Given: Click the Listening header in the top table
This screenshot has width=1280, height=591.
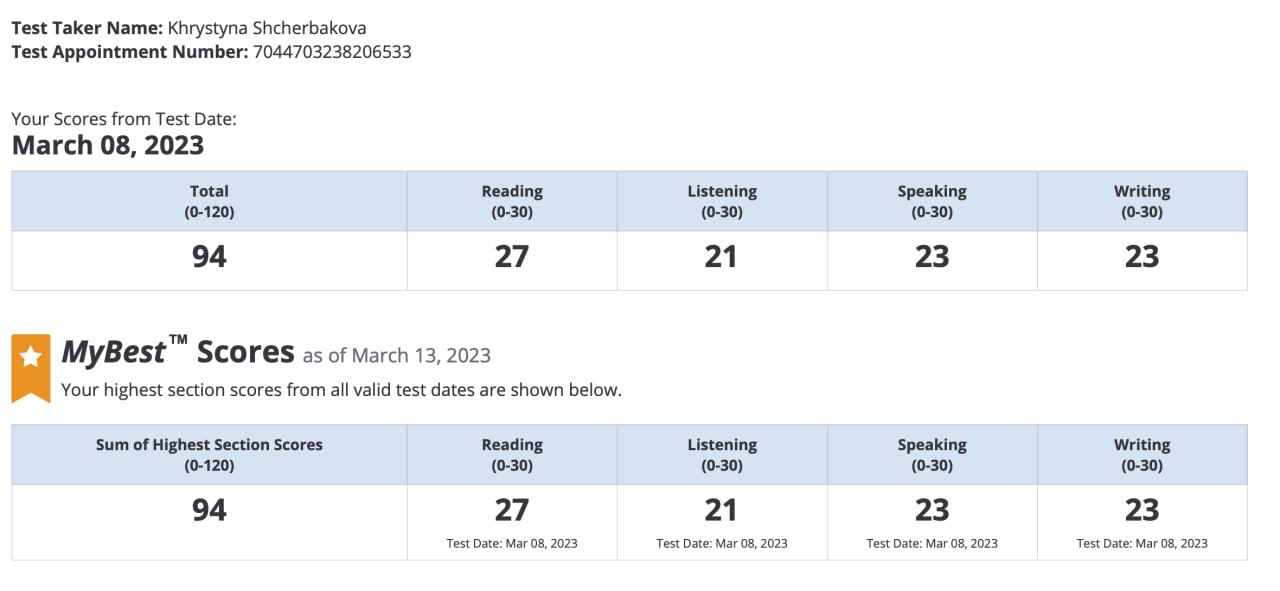Looking at the screenshot, I should (x=722, y=201).
